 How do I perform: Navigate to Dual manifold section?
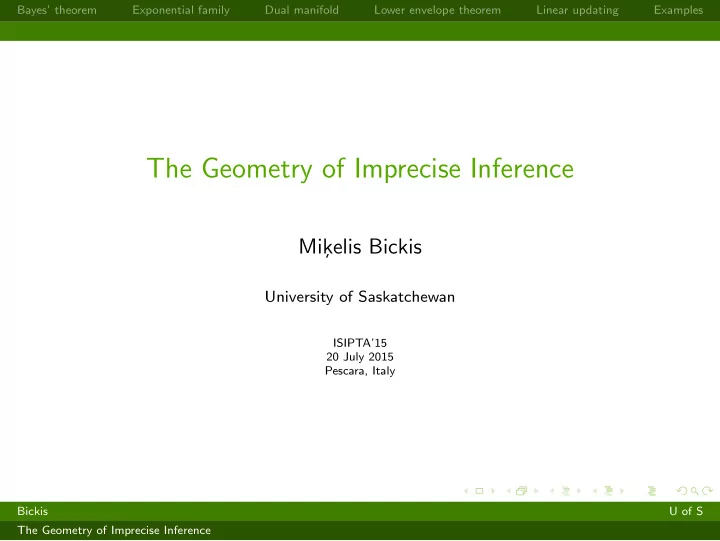click(x=302, y=10)
